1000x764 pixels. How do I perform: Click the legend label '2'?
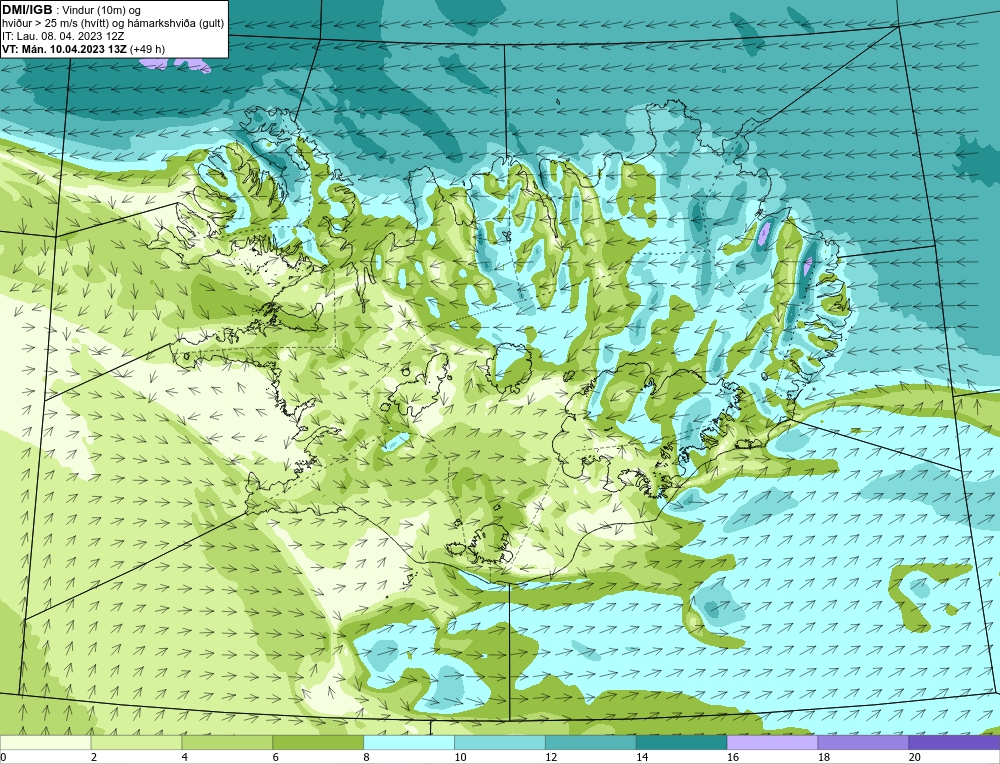coord(94,757)
